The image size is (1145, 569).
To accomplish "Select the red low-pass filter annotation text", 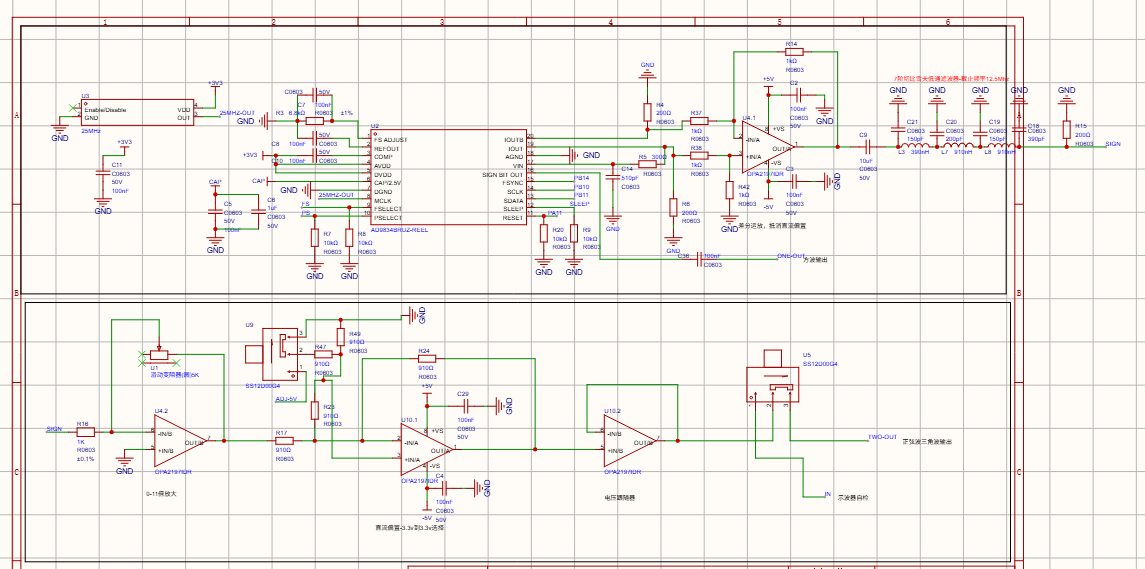I will (x=952, y=78).
